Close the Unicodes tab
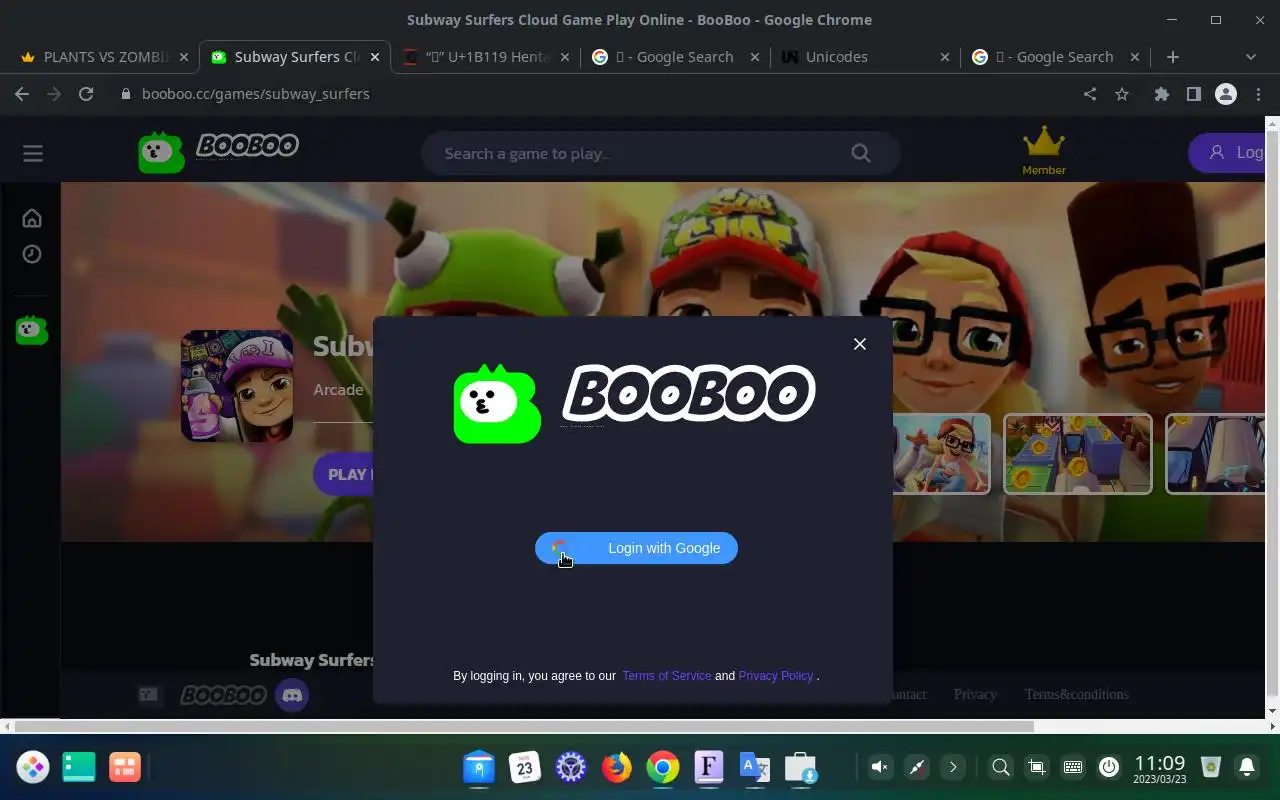Viewport: 1280px width, 800px height. point(945,57)
